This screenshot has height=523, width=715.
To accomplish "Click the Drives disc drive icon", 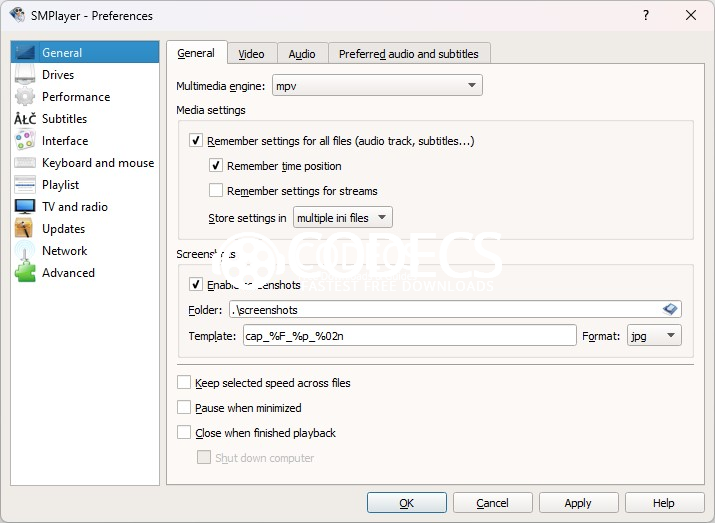I will pos(25,74).
